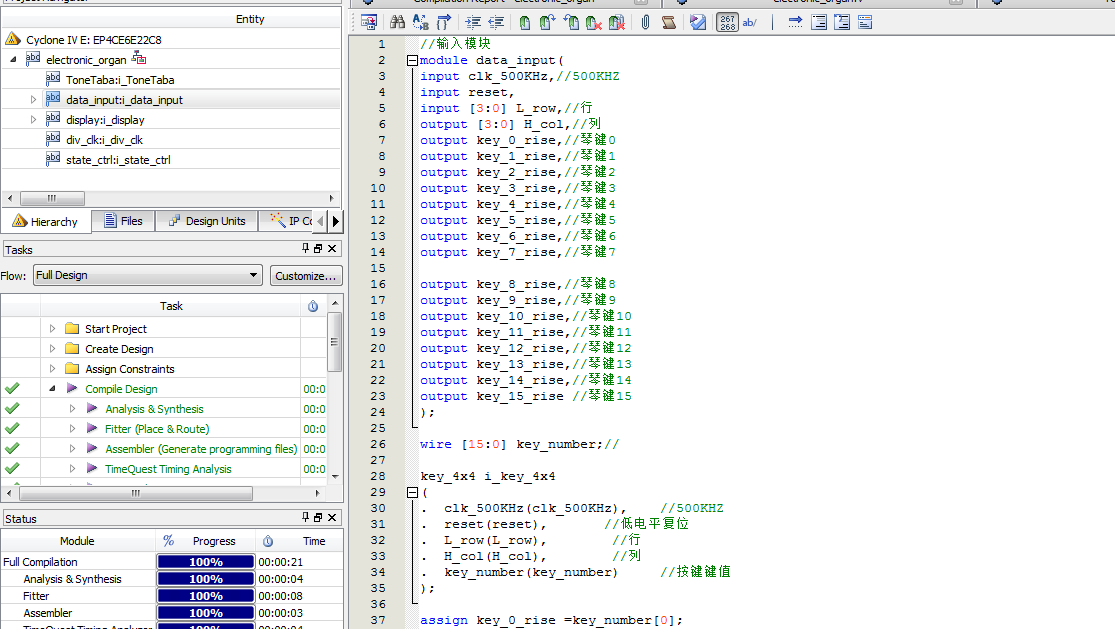
Task: Click the blue right-arrow icon in toolbar
Action: coord(795,22)
